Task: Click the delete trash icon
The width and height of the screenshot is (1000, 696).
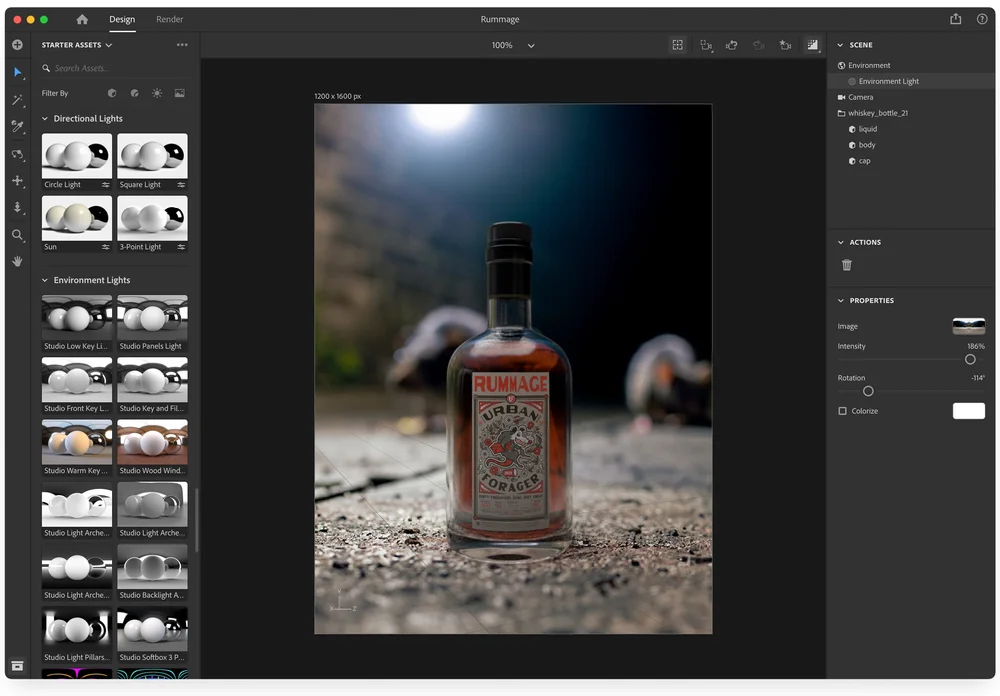Action: click(846, 265)
